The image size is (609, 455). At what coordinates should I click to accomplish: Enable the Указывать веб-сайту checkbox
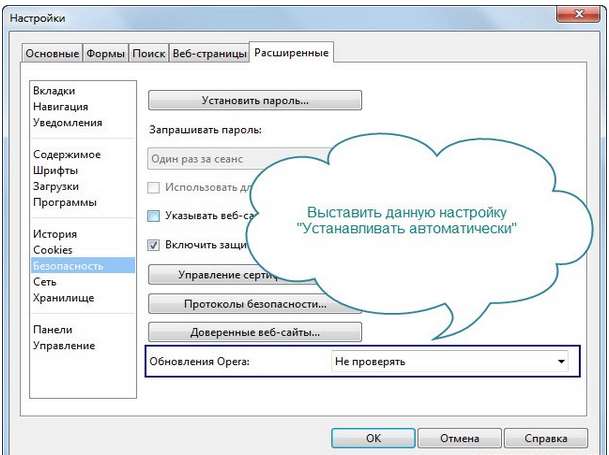(154, 215)
